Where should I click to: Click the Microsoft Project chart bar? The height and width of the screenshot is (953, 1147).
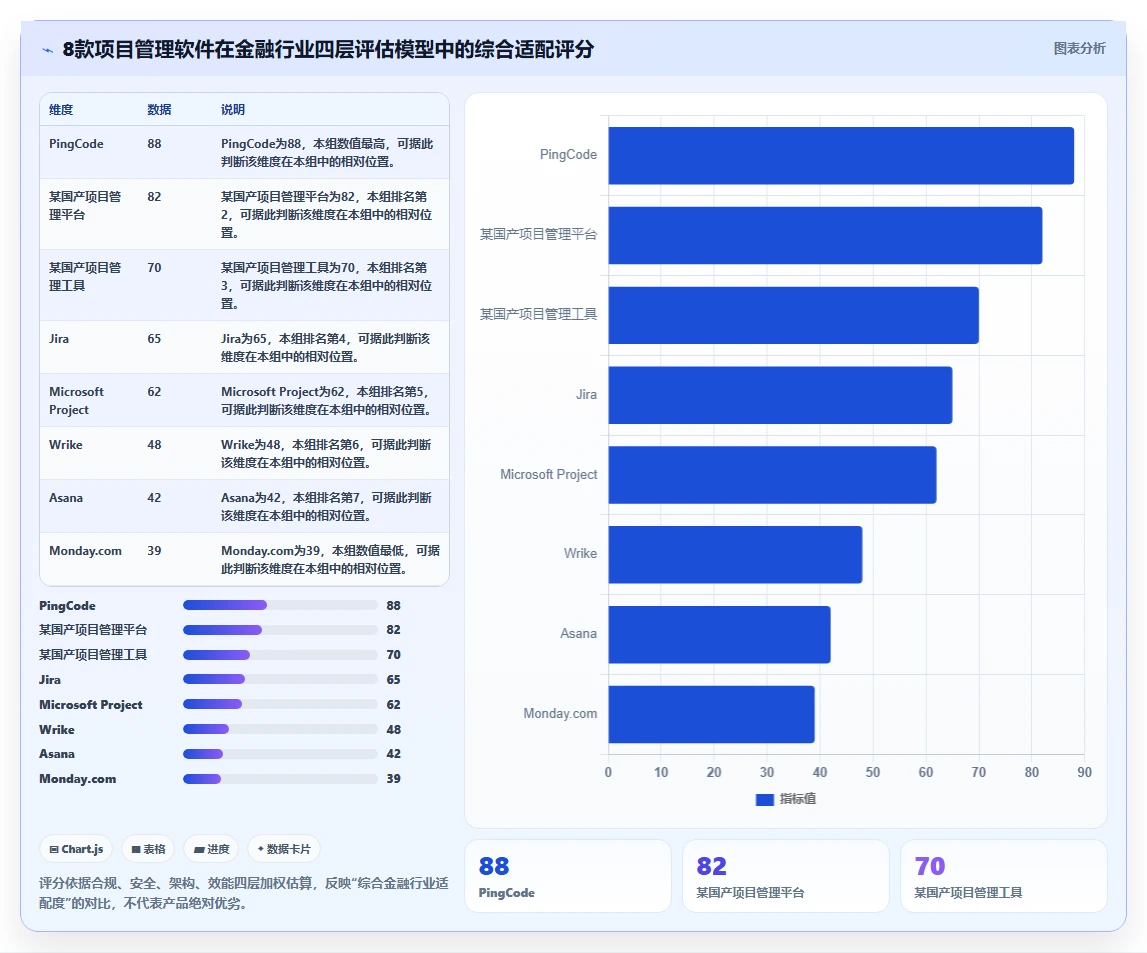(x=772, y=475)
